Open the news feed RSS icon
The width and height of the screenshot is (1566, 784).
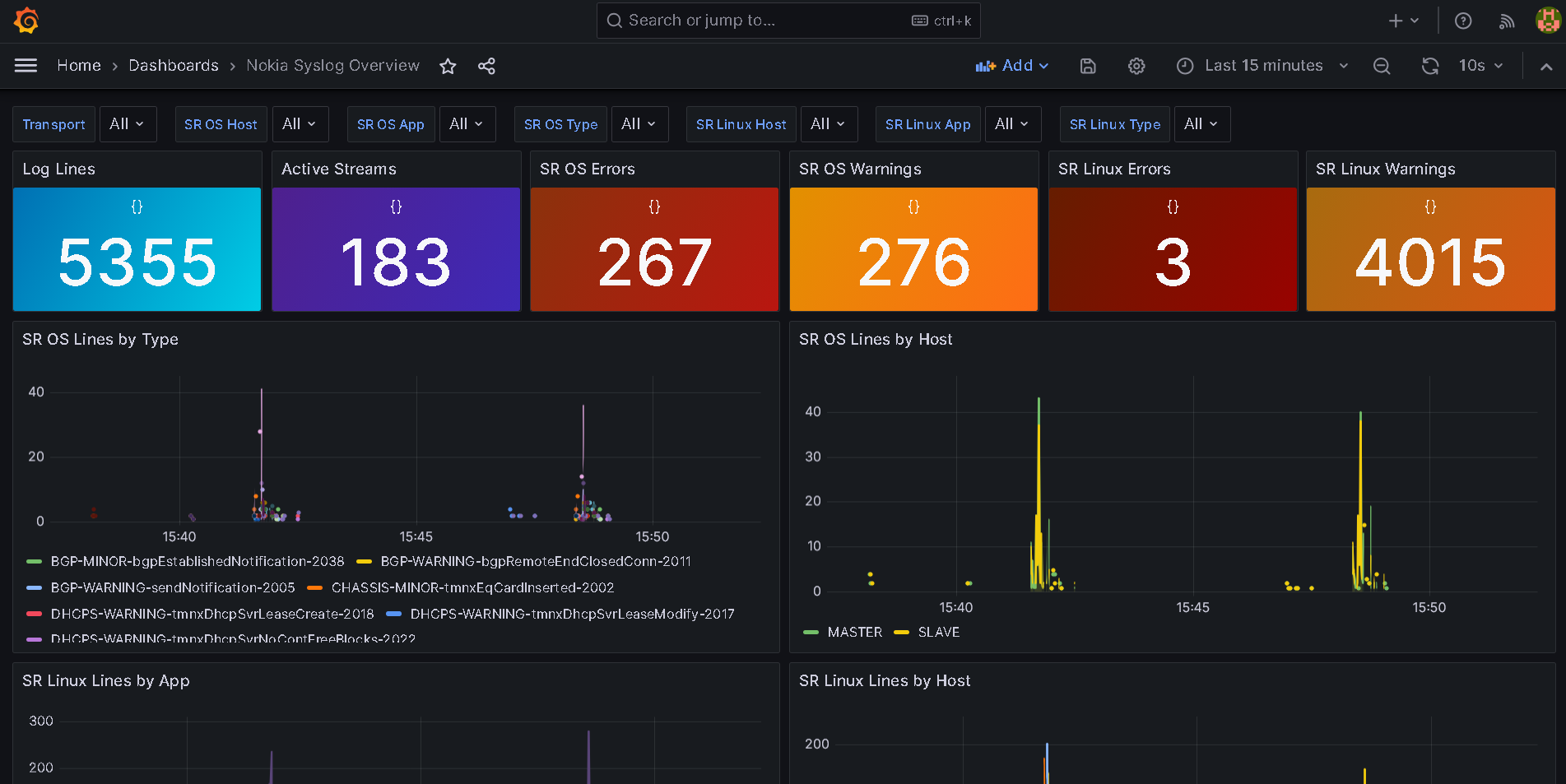pyautogui.click(x=1507, y=21)
